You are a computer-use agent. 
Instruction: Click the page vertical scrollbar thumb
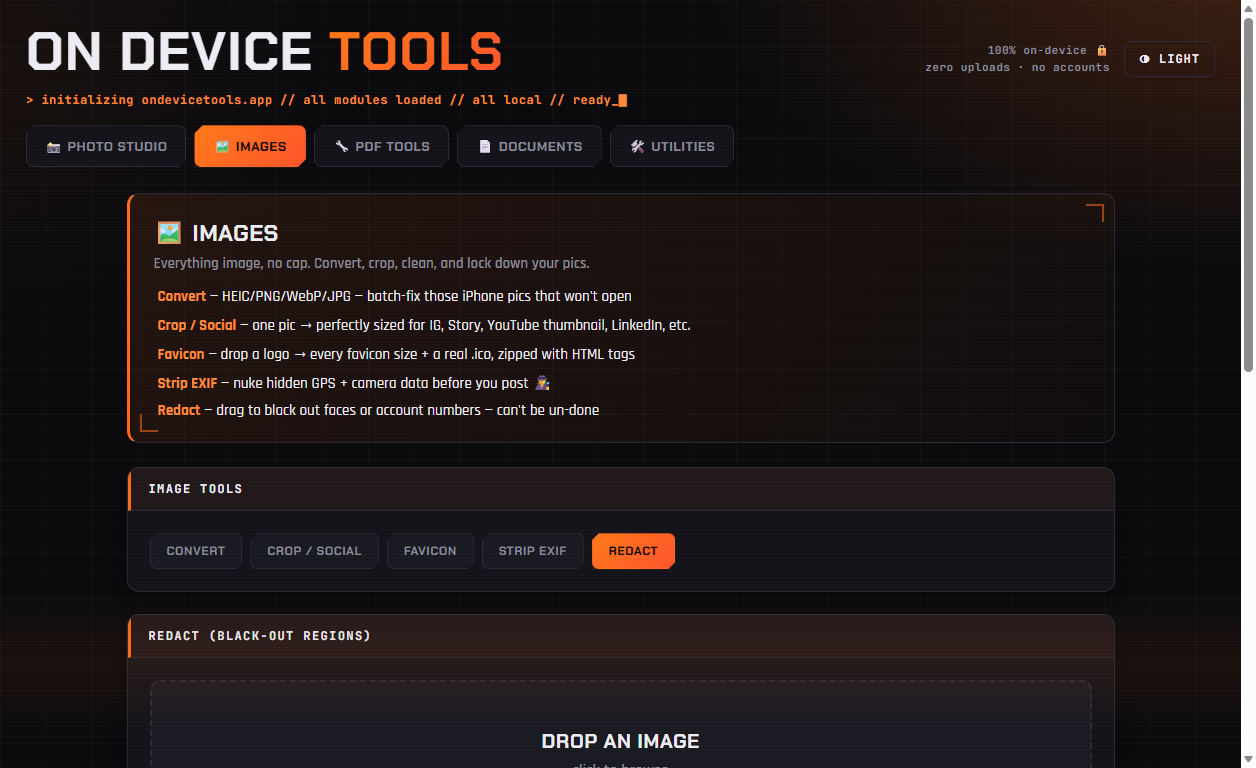(x=1247, y=196)
